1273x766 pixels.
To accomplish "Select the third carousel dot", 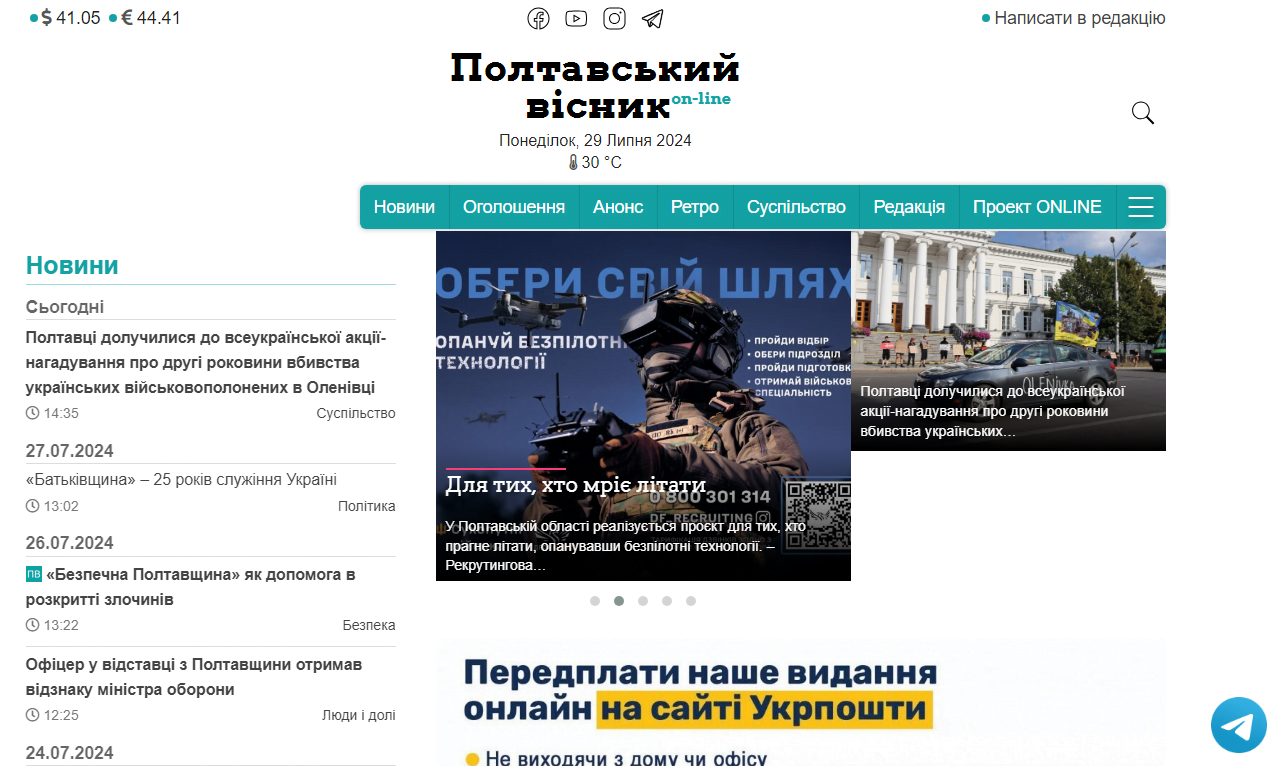I will (643, 601).
